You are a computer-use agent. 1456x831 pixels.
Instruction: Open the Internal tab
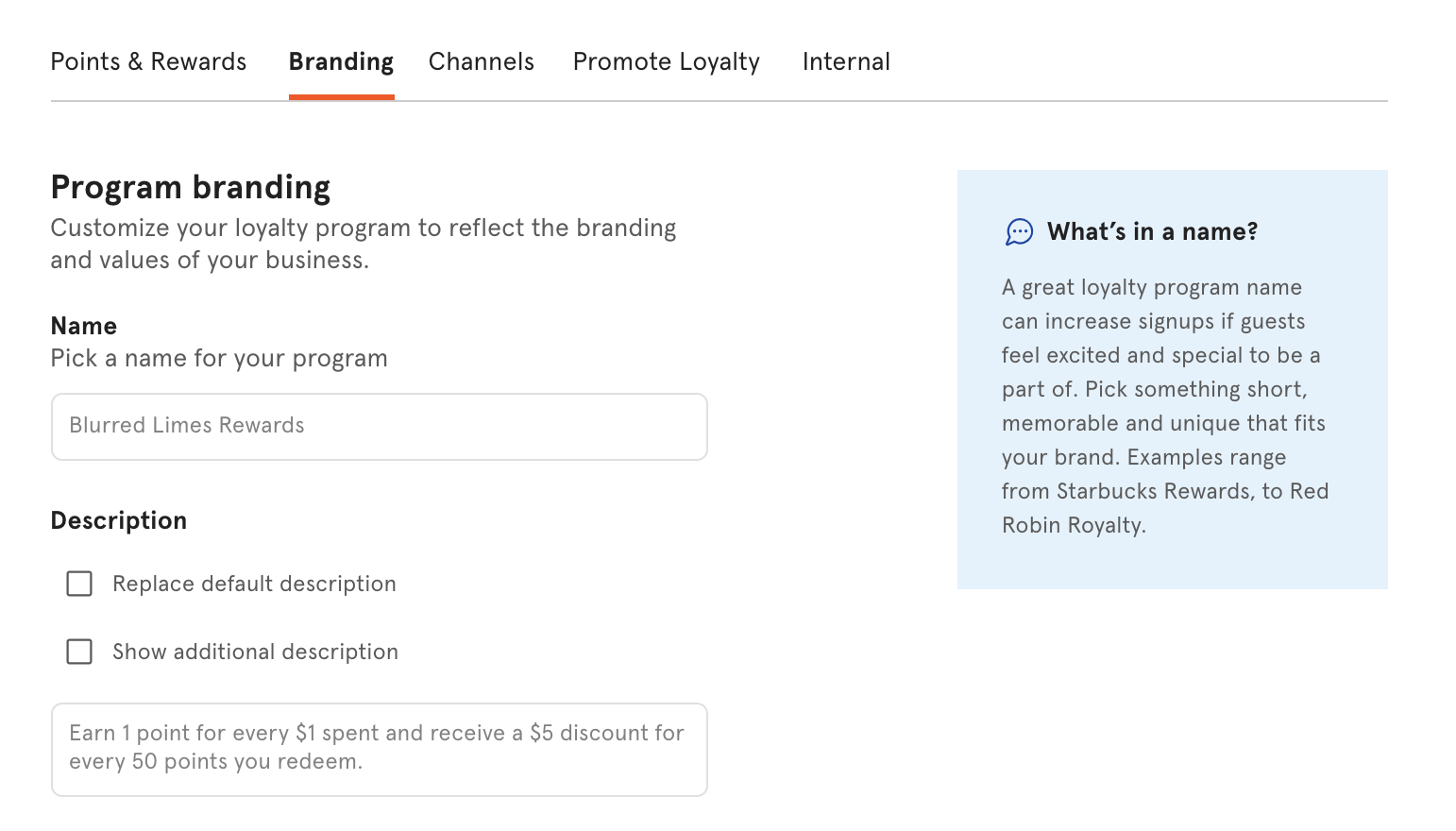[x=845, y=61]
